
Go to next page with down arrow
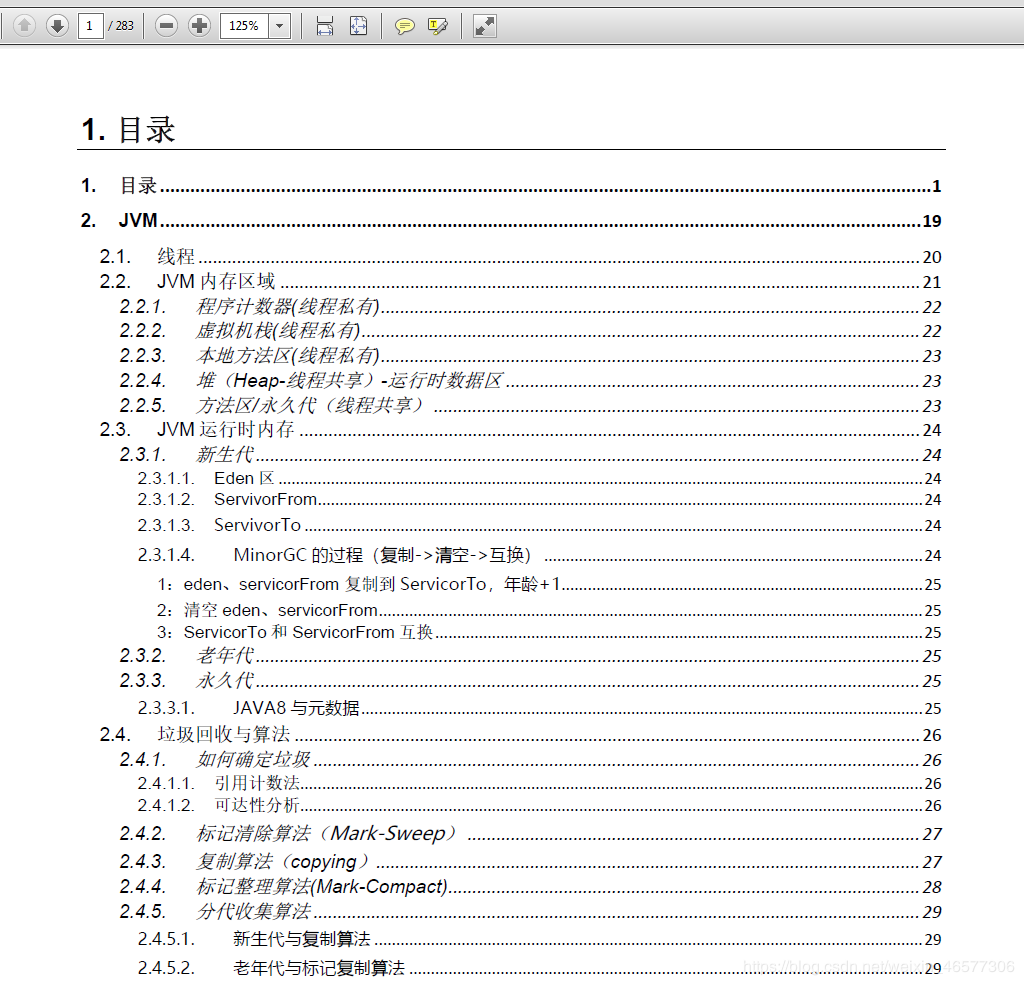click(57, 26)
